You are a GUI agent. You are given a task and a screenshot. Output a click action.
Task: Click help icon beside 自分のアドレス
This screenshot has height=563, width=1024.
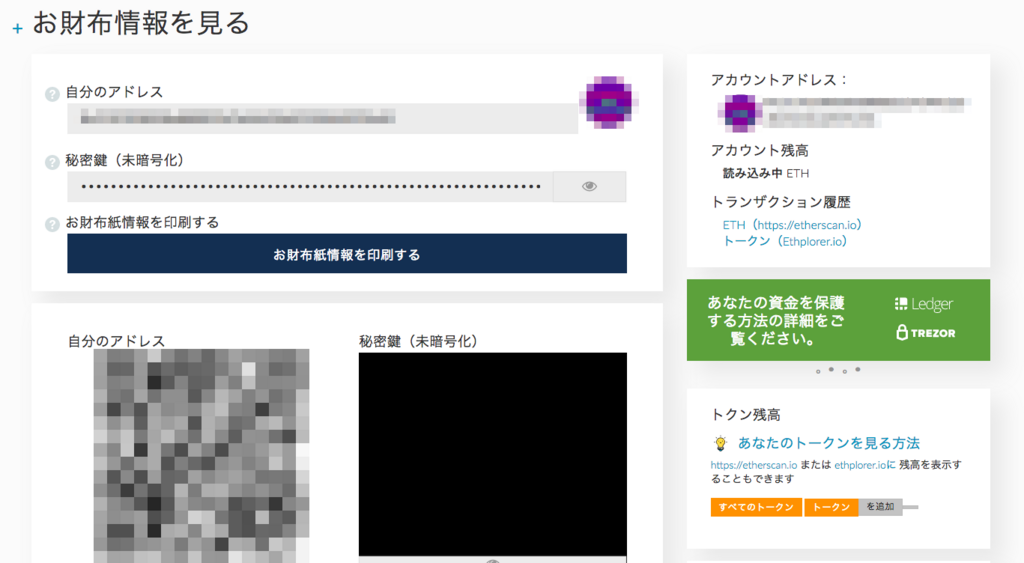pyautogui.click(x=52, y=94)
